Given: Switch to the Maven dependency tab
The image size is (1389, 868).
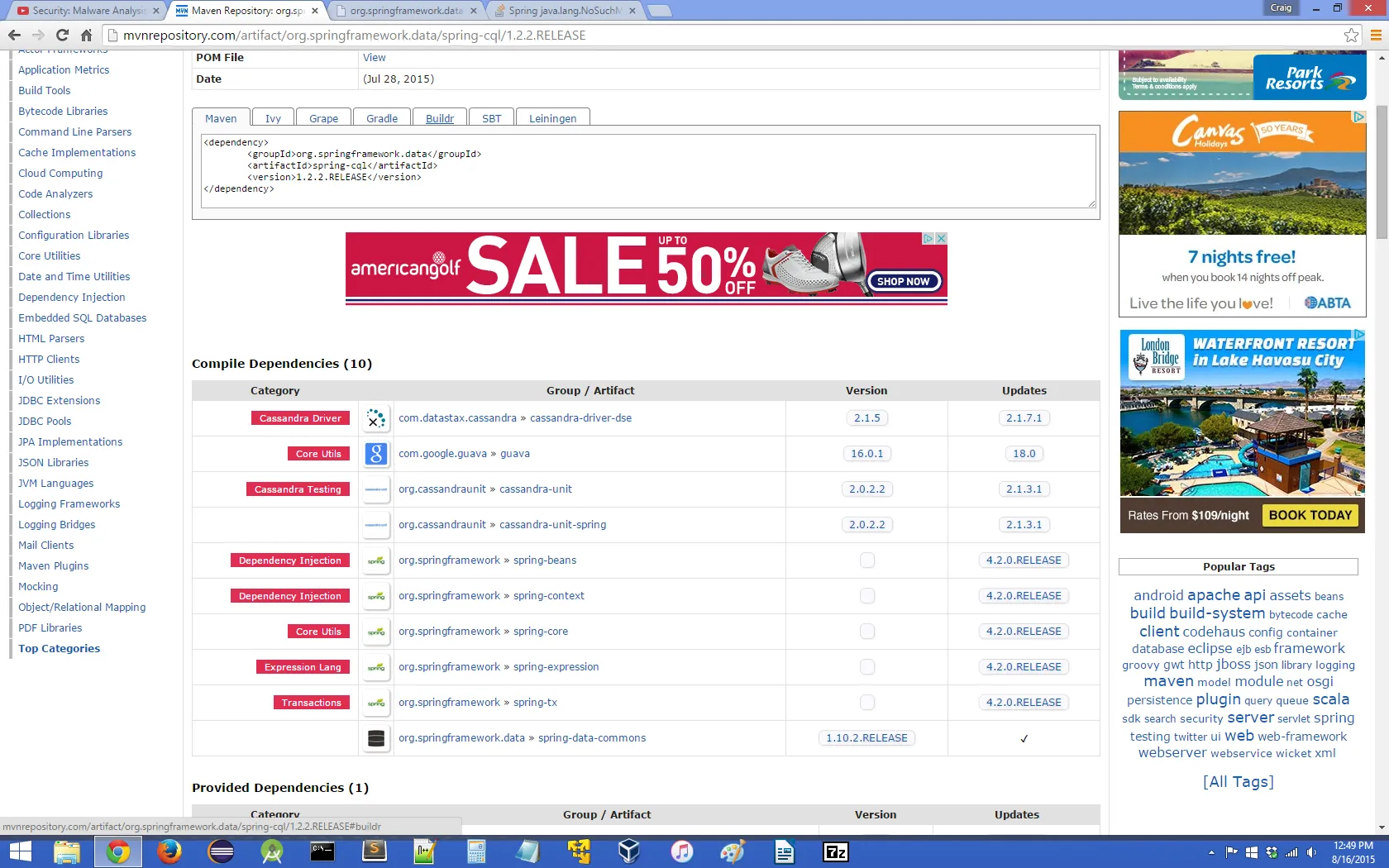Looking at the screenshot, I should [221, 118].
